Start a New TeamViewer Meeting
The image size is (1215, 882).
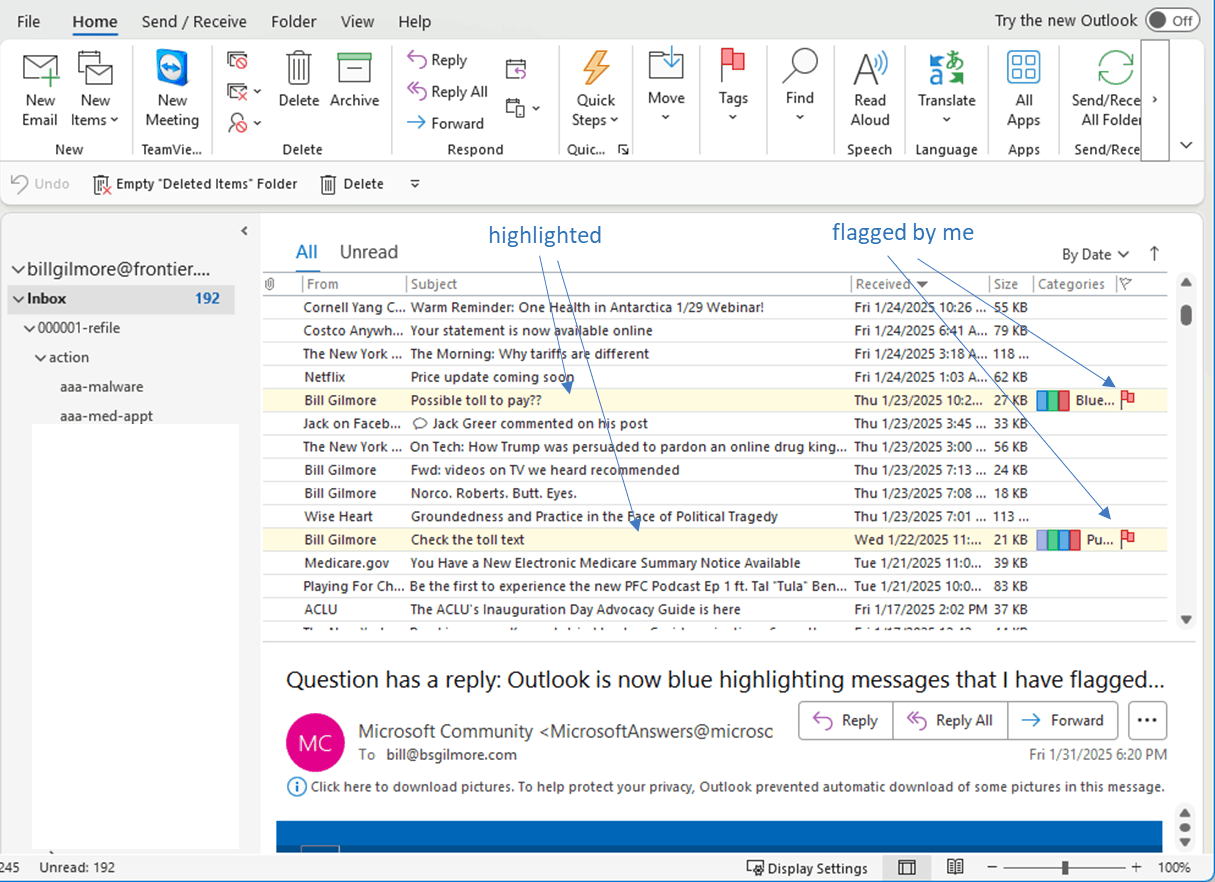[x=172, y=90]
